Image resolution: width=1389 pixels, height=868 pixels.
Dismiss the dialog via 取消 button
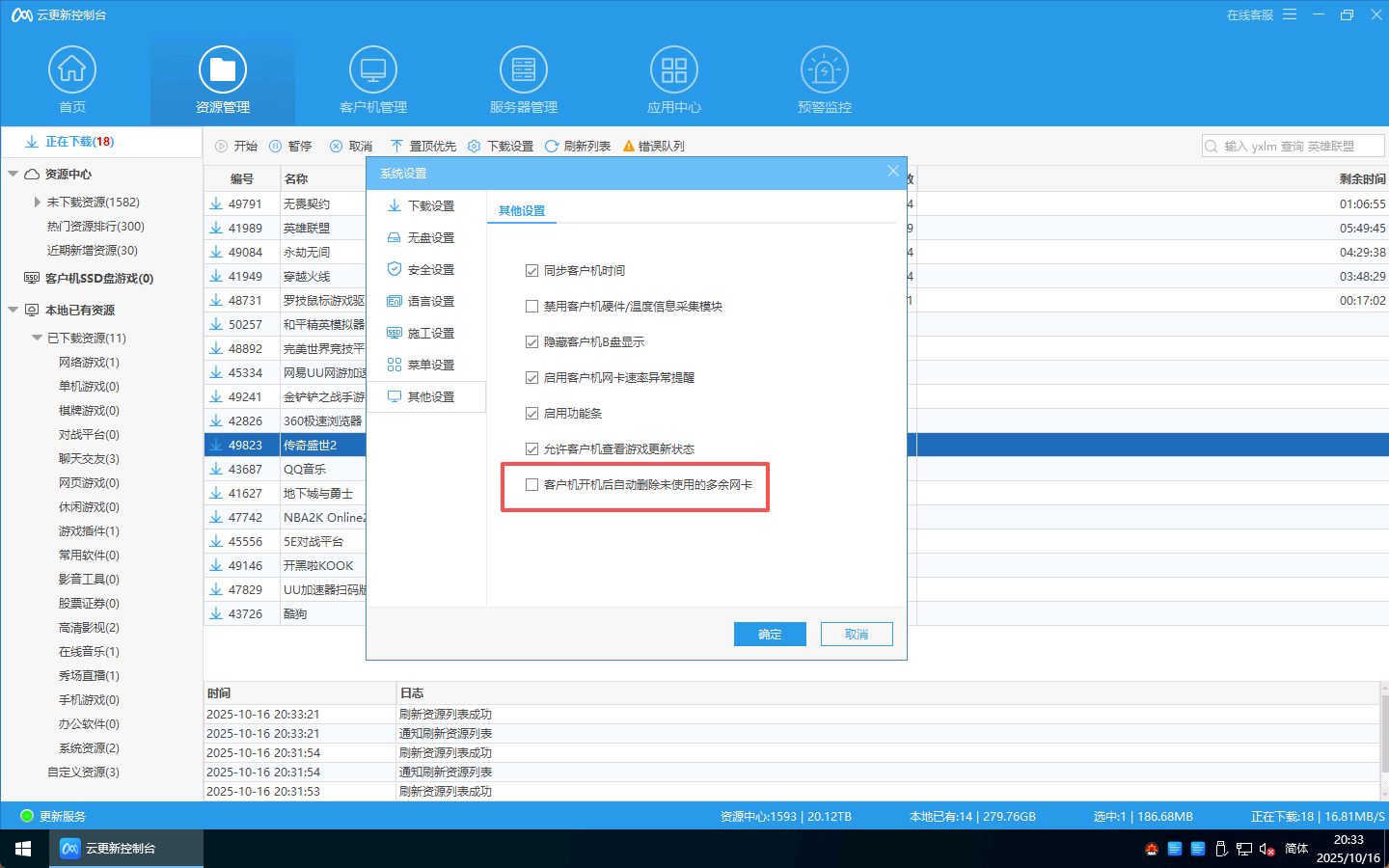(857, 634)
